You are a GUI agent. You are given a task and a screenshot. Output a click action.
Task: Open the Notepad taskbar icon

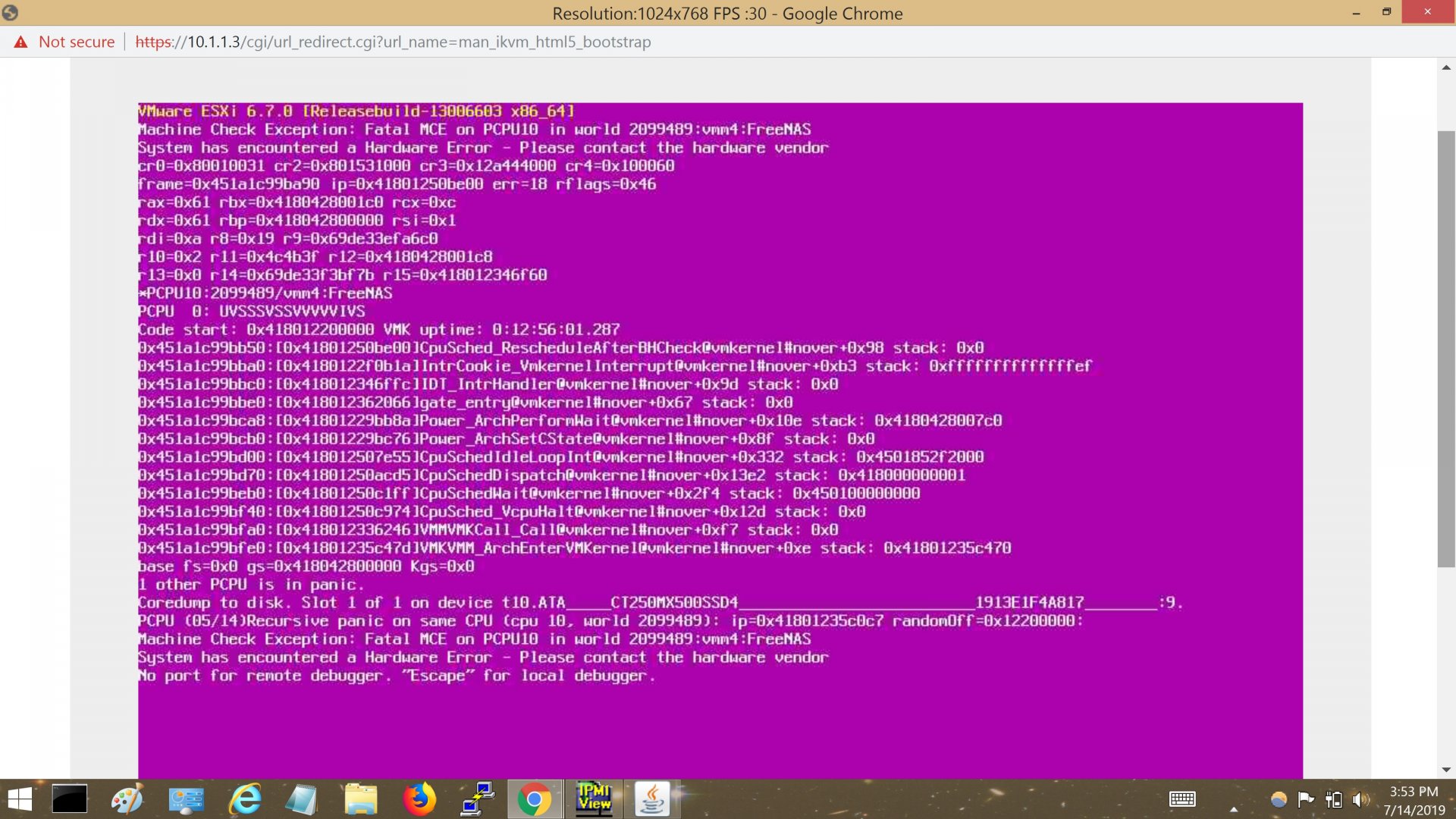302,799
